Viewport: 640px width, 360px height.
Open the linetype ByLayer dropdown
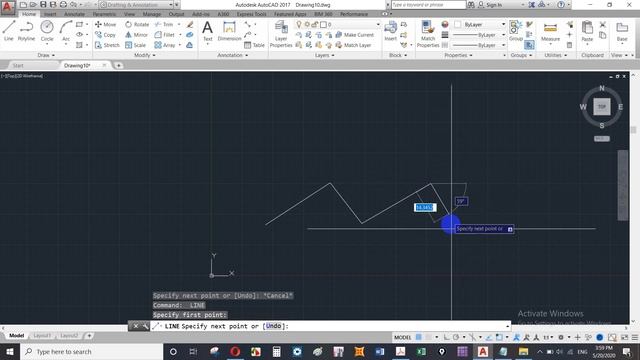pyautogui.click(x=479, y=45)
